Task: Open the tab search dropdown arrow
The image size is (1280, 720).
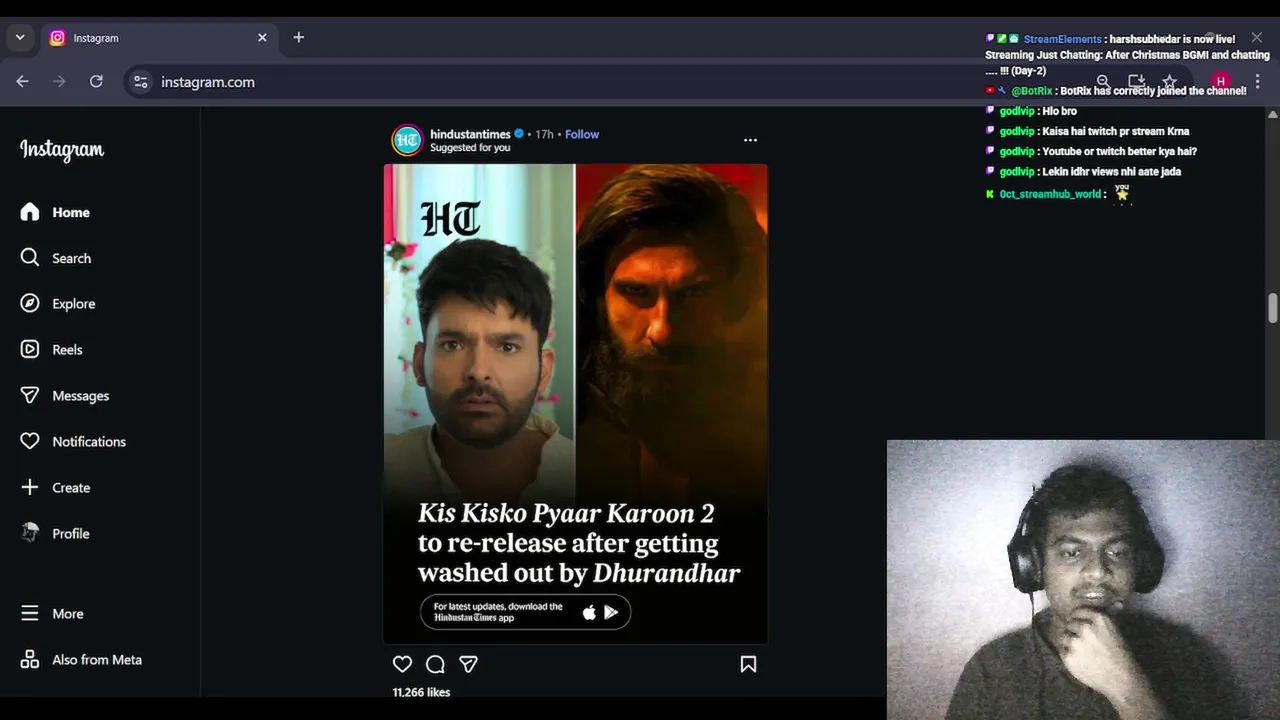Action: [x=20, y=38]
